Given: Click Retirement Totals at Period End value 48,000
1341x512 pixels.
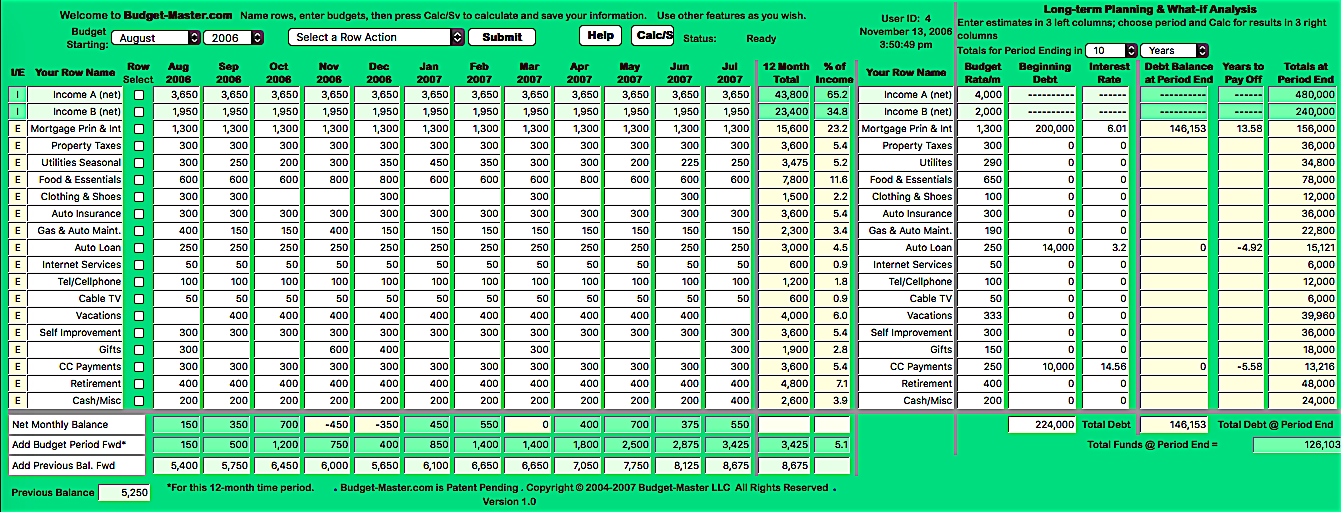Looking at the screenshot, I should (1303, 384).
